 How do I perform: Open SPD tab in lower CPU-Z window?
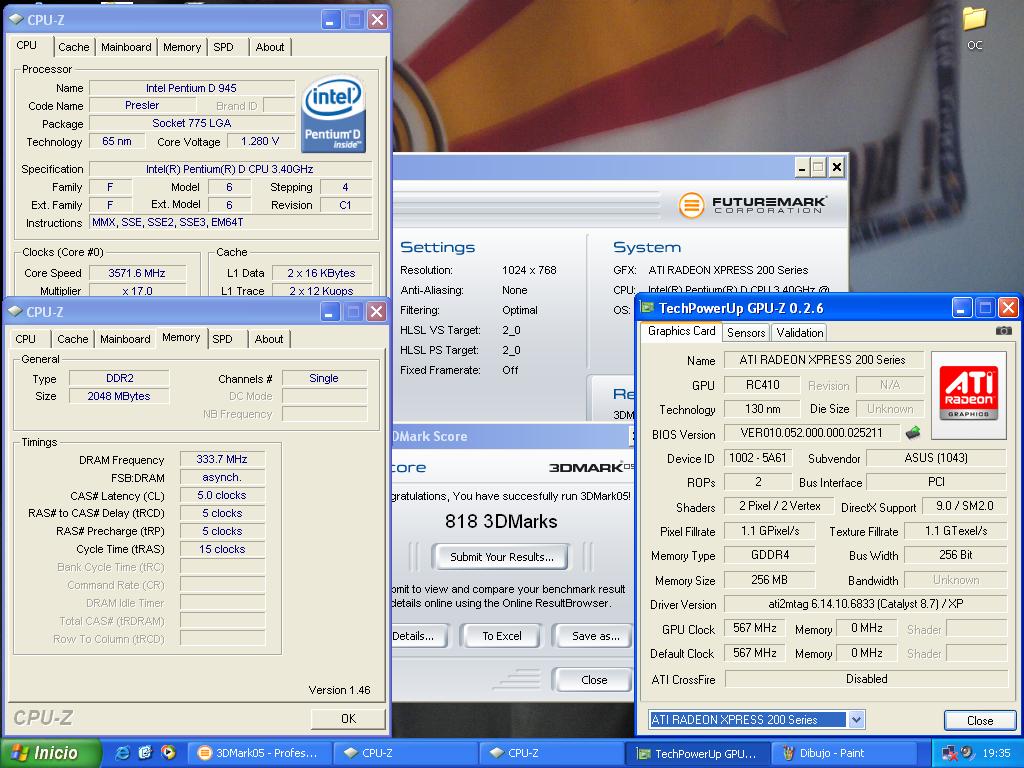coord(222,339)
